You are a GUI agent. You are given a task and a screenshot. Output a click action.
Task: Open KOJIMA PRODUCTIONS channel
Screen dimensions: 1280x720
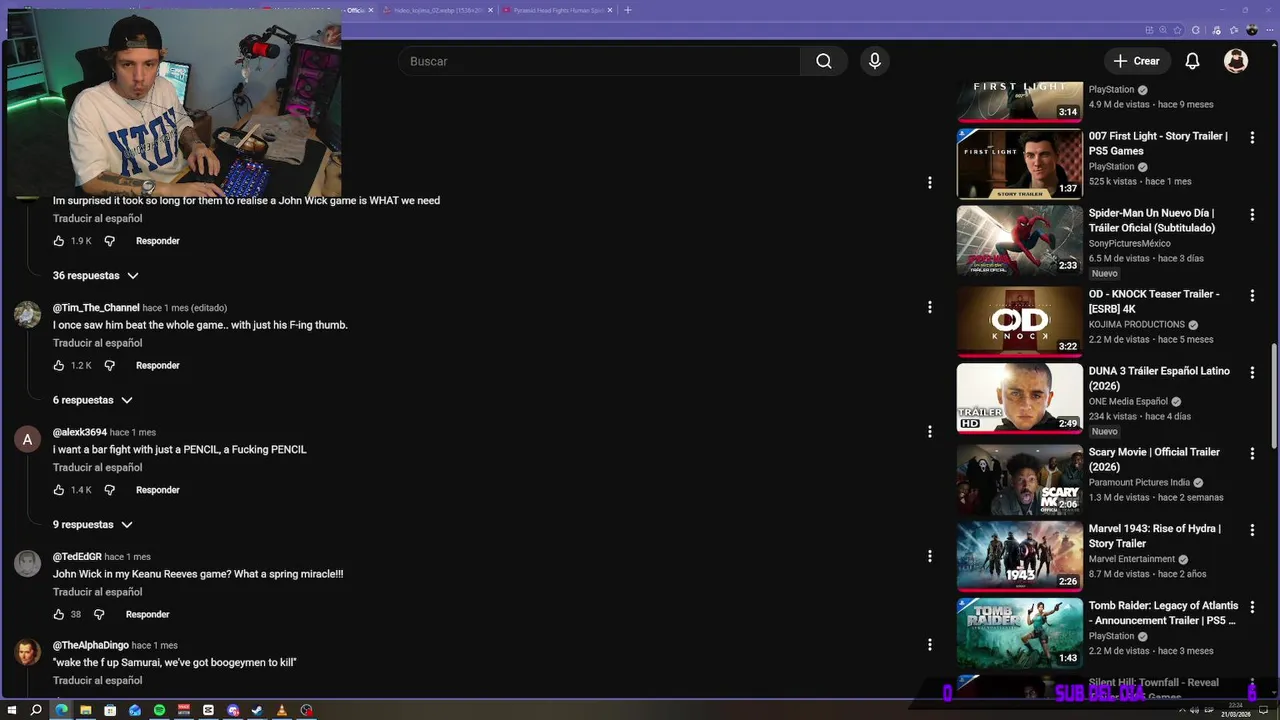pos(1136,325)
